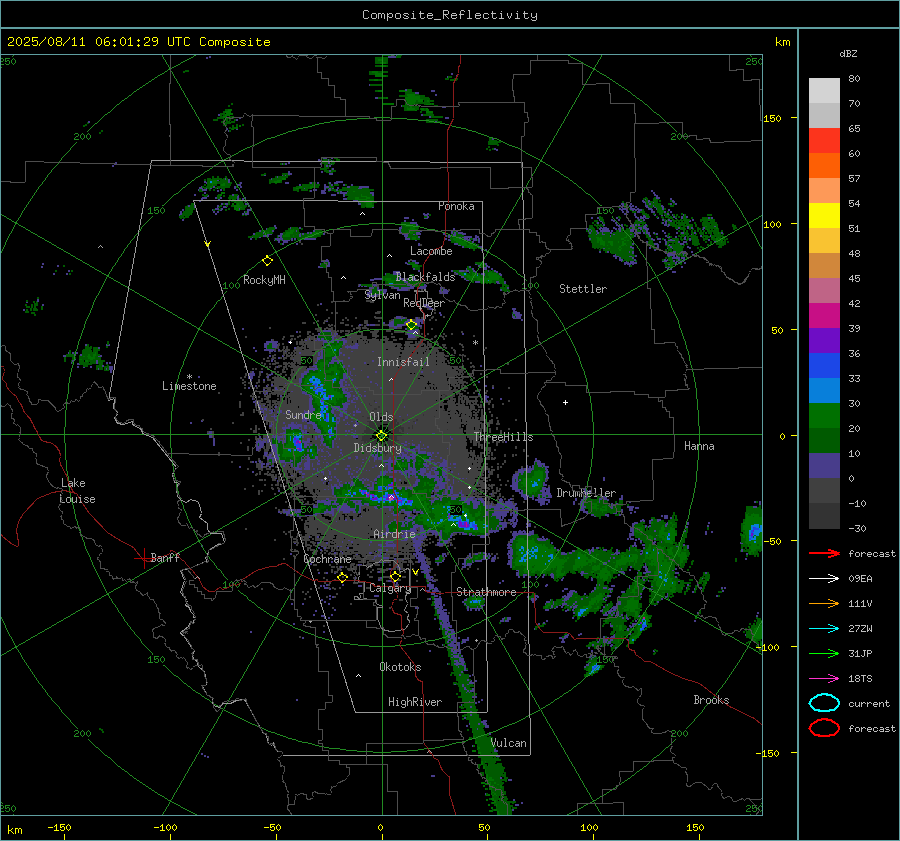900x841 pixels.
Task: Click the purple 39 dBZ color swatch
Action: 824,340
